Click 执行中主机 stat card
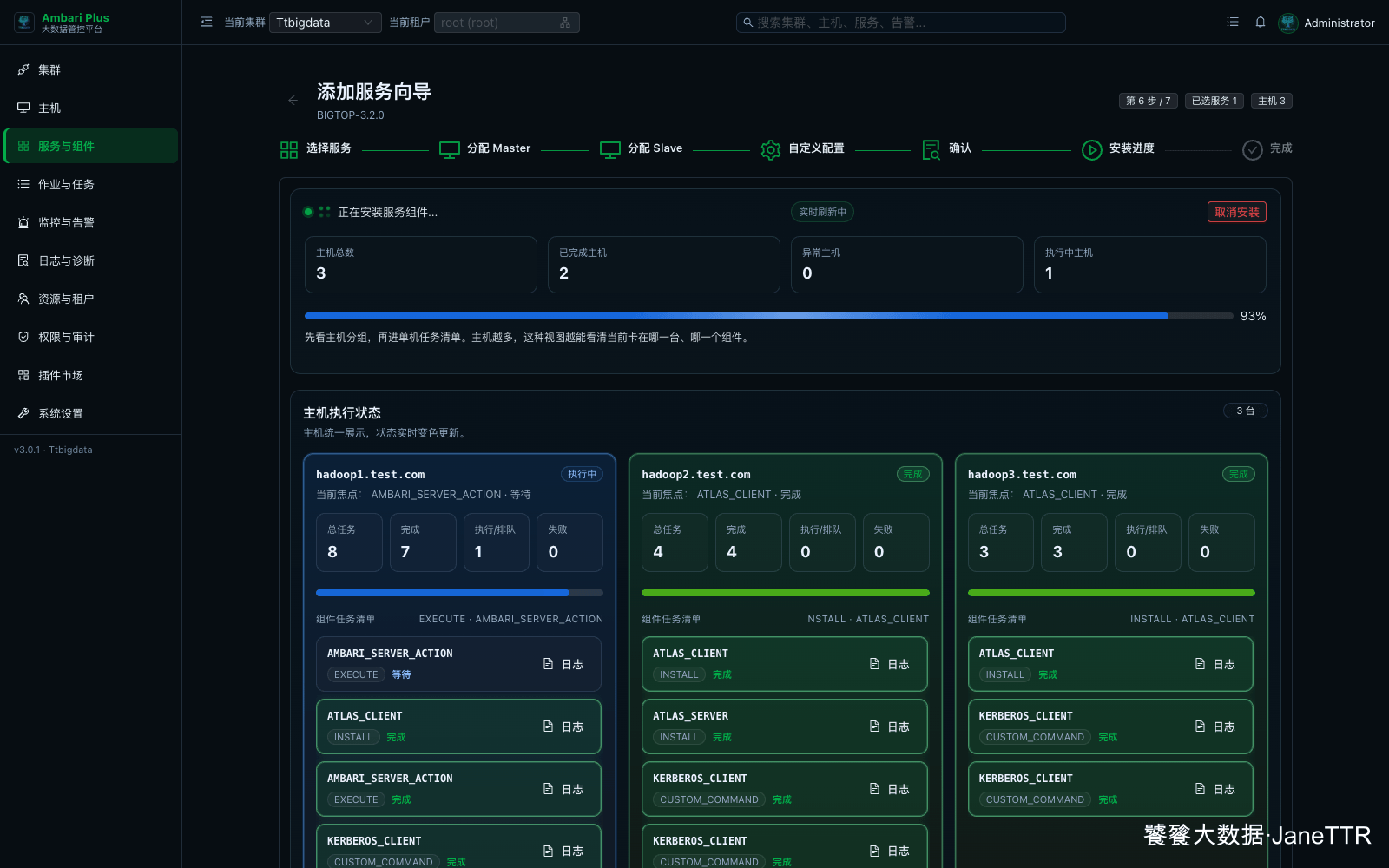 [x=1150, y=265]
